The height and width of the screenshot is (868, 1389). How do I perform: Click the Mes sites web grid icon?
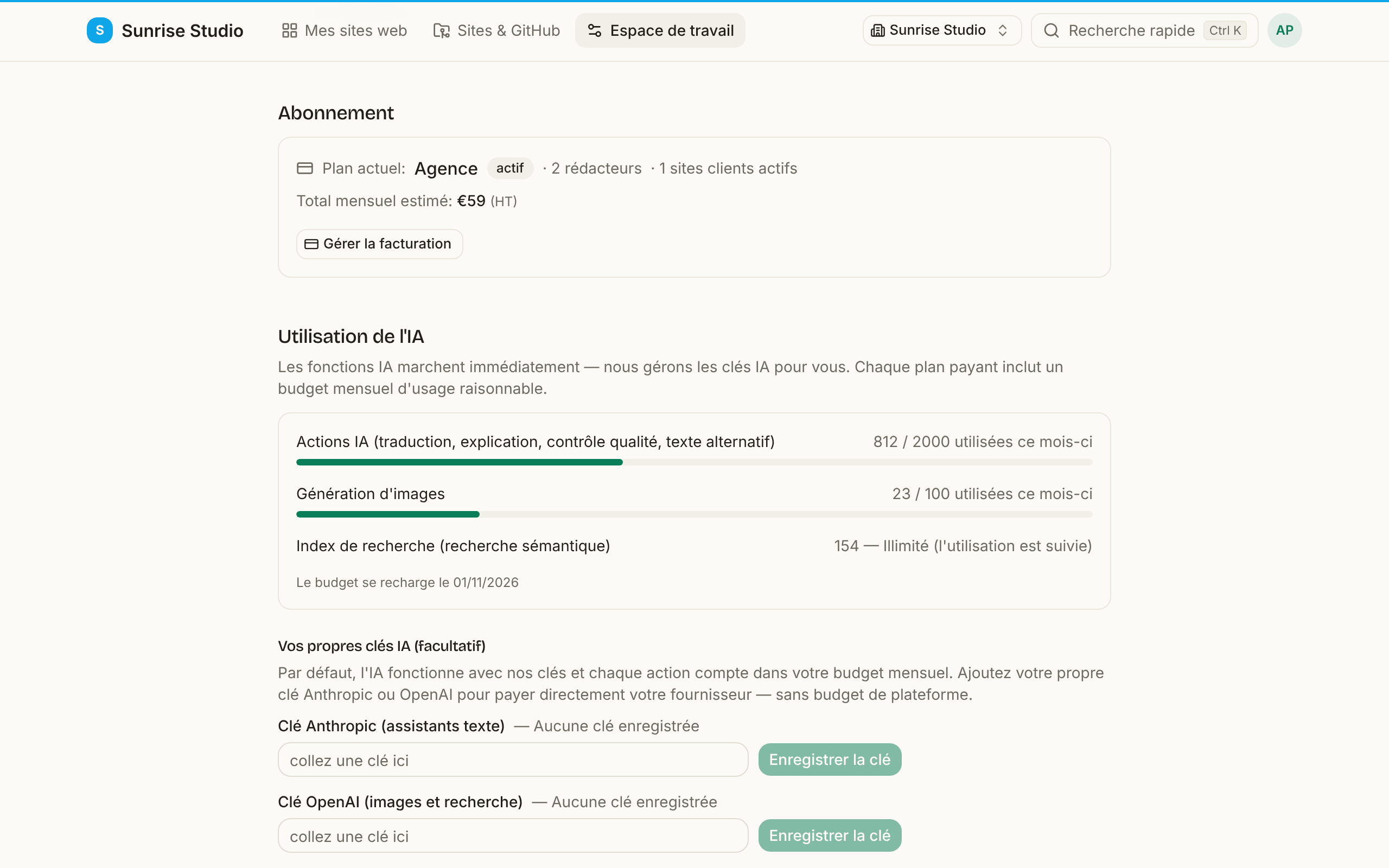click(289, 30)
